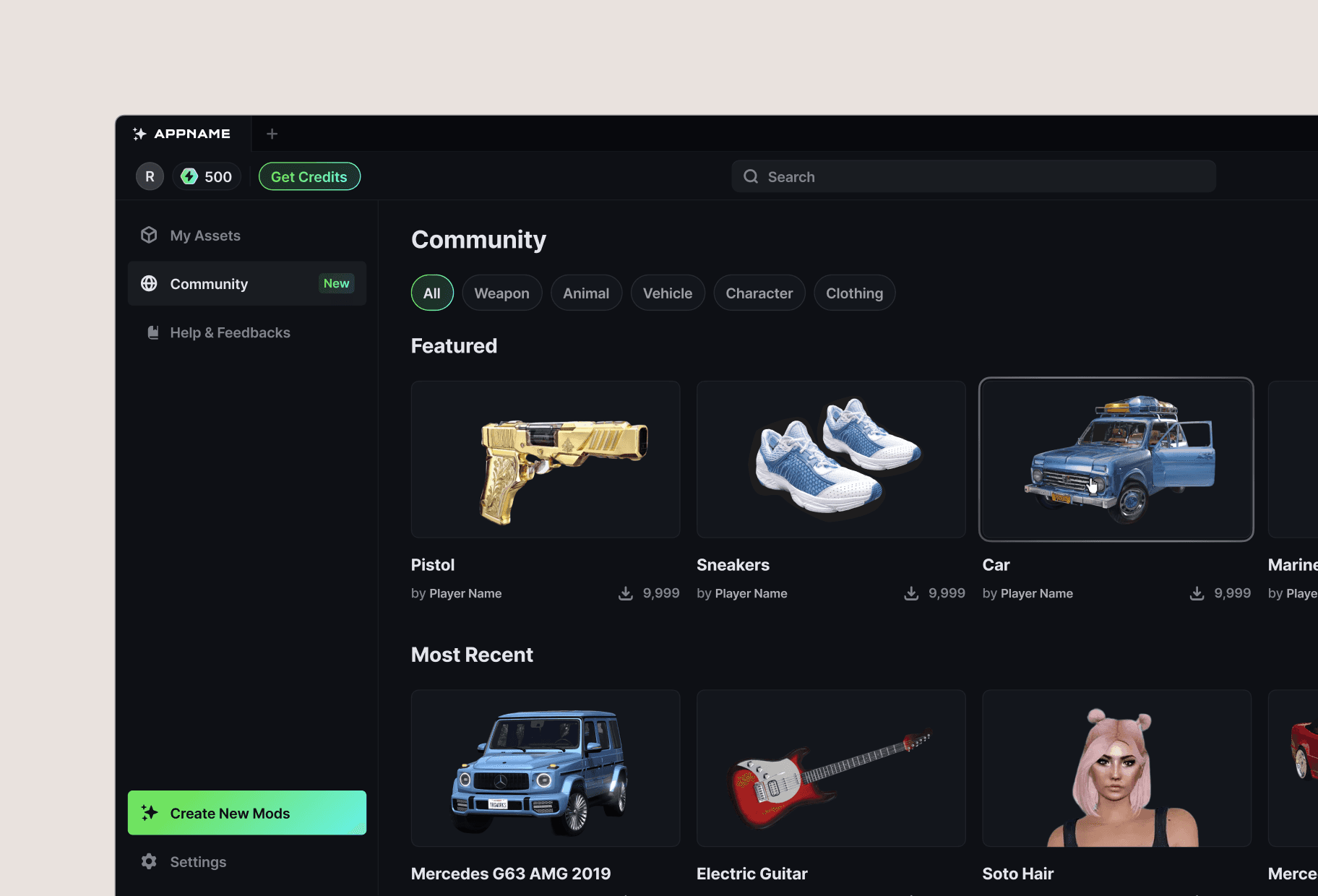1318x896 pixels.
Task: Filter by Clothing category
Action: click(x=855, y=293)
